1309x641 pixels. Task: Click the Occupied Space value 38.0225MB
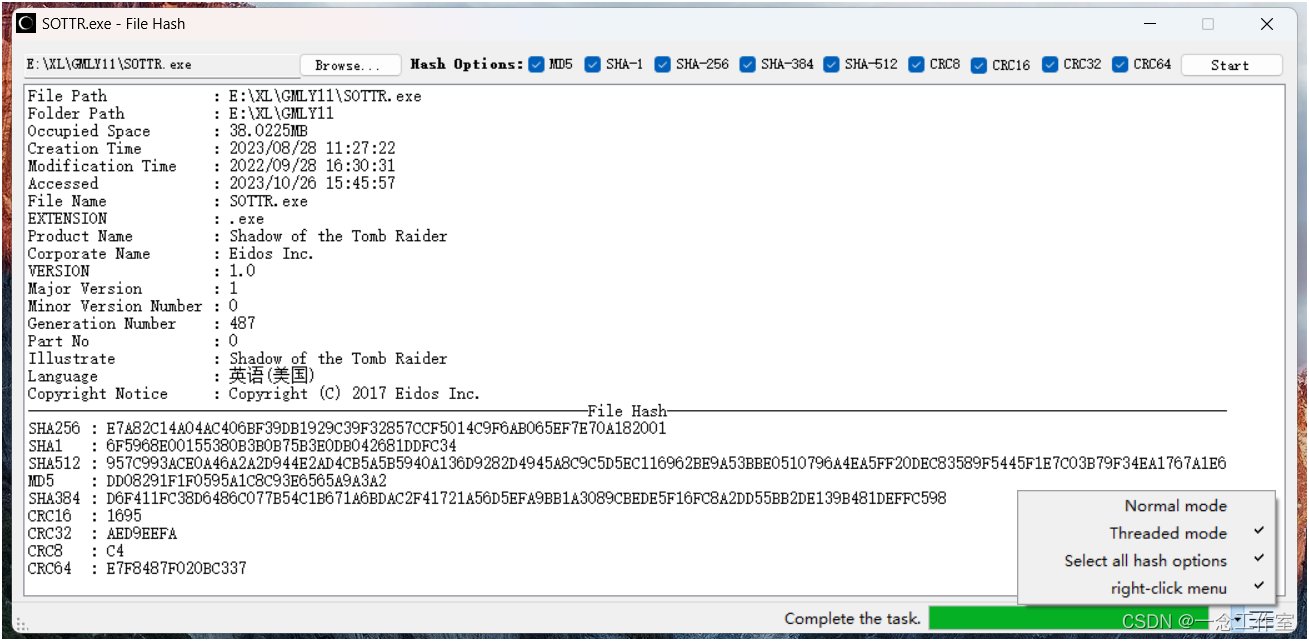pos(269,131)
